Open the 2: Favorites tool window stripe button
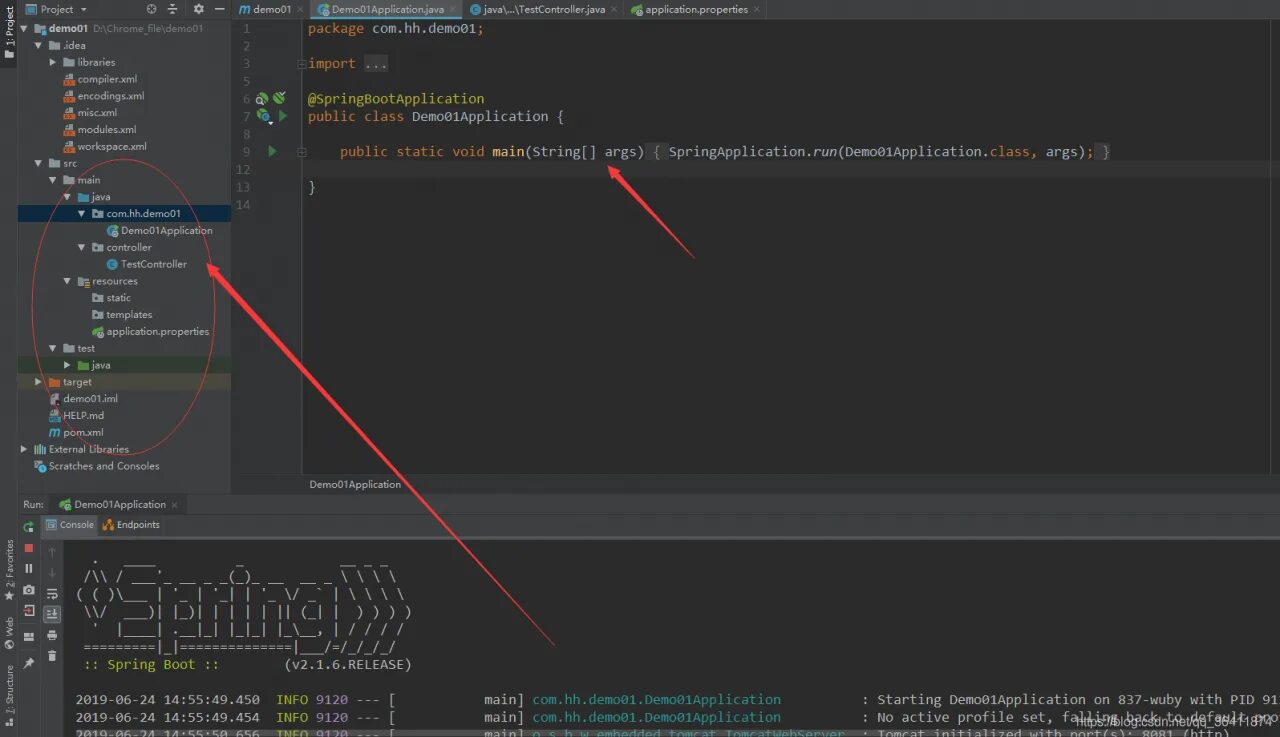Image resolution: width=1280 pixels, height=737 pixels. tap(10, 570)
